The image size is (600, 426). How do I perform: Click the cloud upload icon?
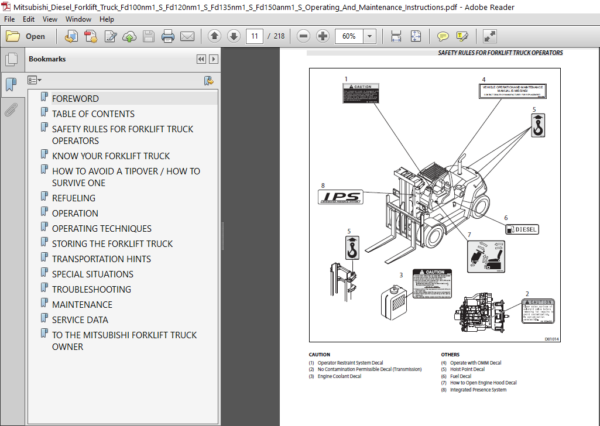pyautogui.click(x=129, y=37)
